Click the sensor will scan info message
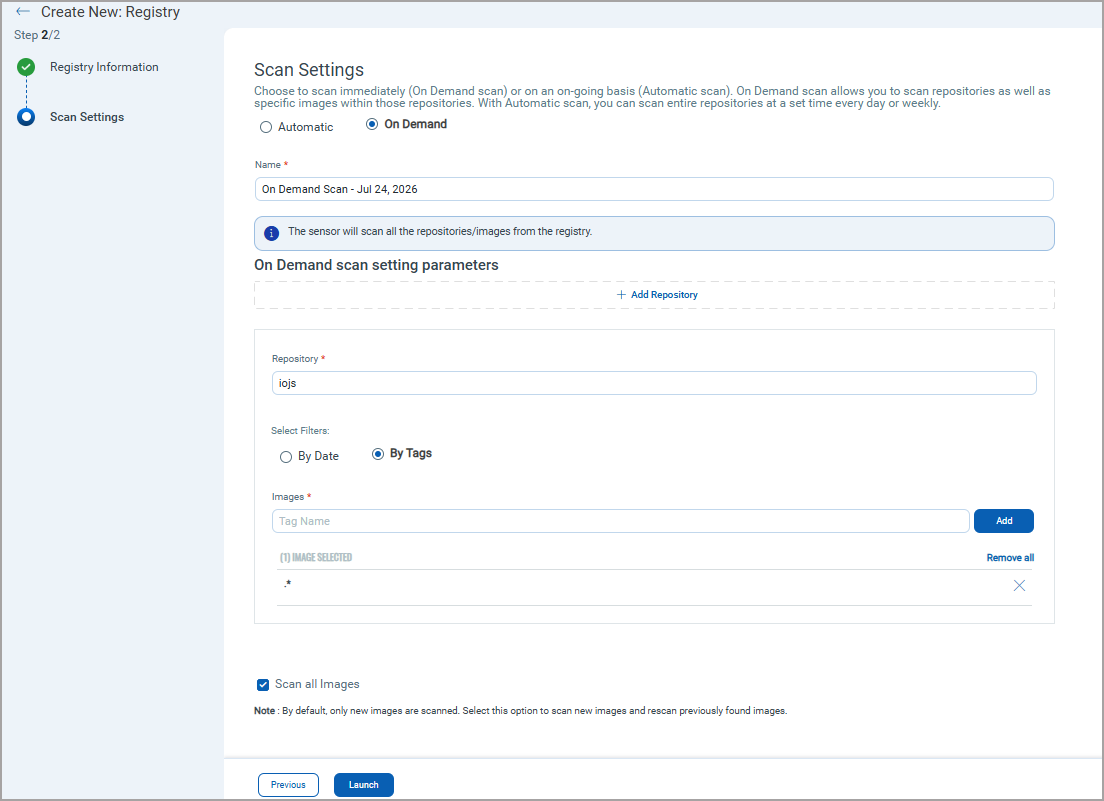 coord(440,232)
